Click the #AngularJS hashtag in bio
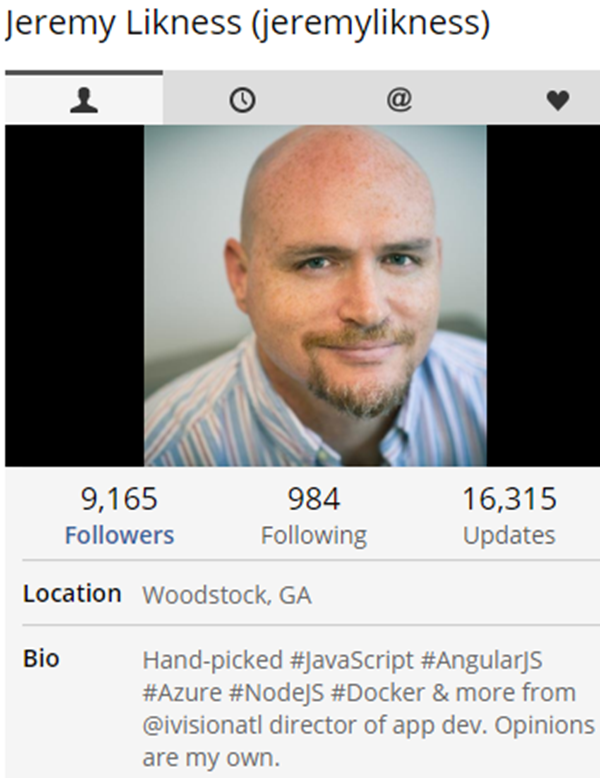This screenshot has height=778, width=600. (482, 660)
